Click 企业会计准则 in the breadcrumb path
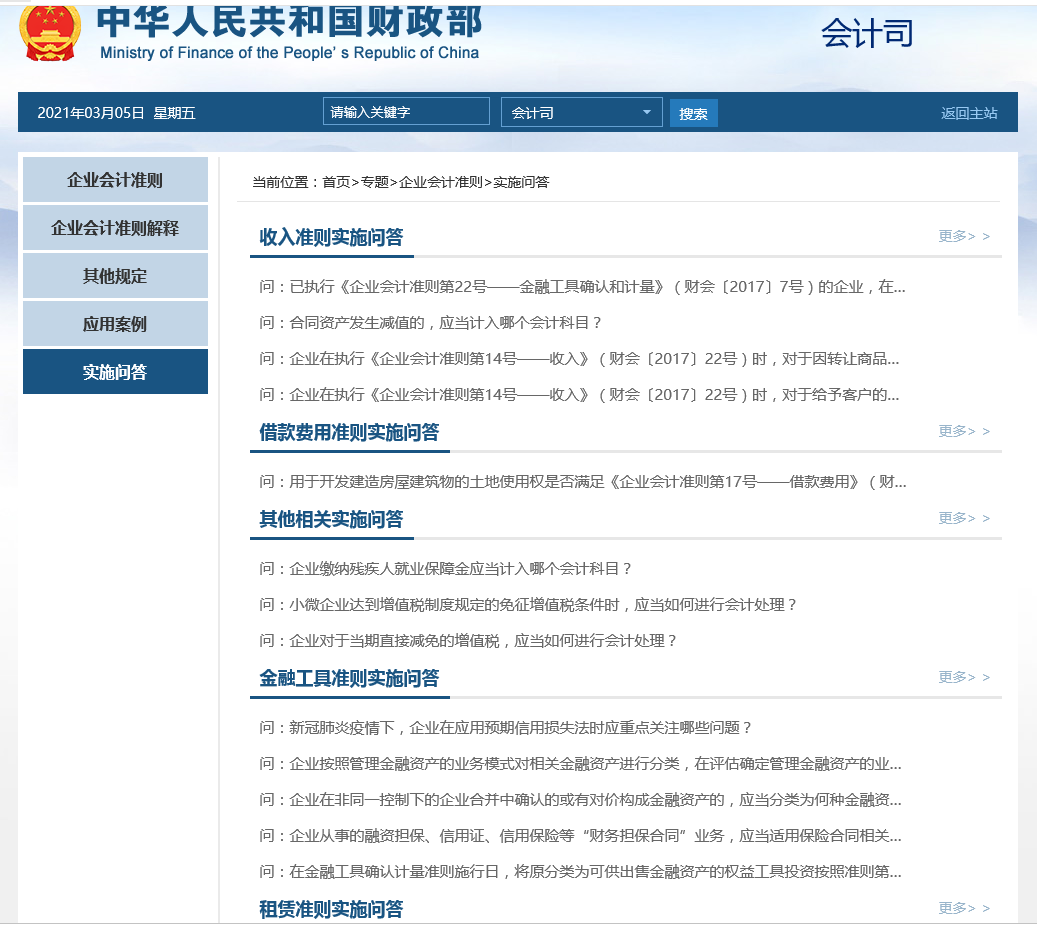This screenshot has height=926, width=1037. [441, 182]
